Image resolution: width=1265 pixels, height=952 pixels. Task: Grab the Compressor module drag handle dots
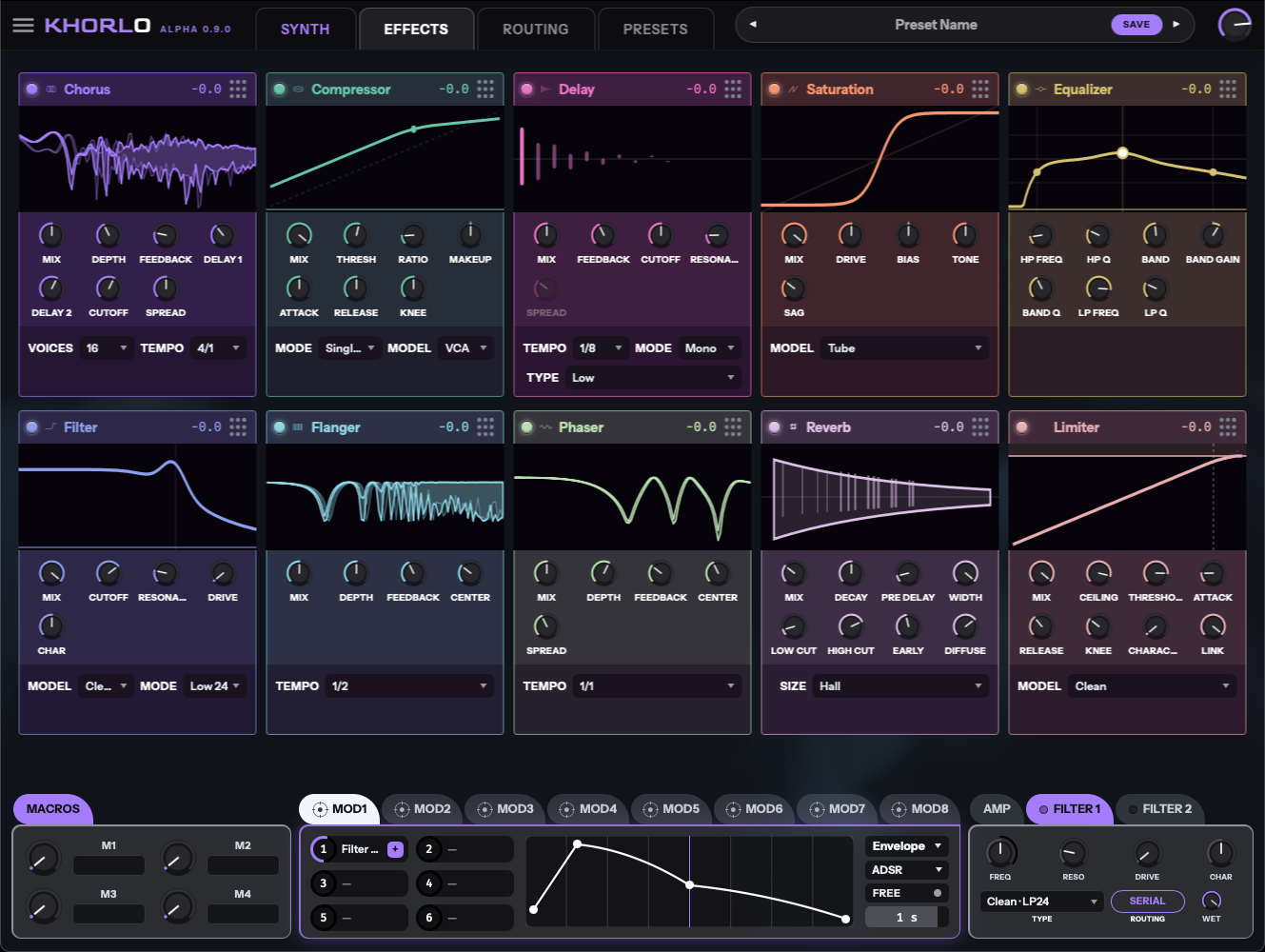tap(485, 89)
